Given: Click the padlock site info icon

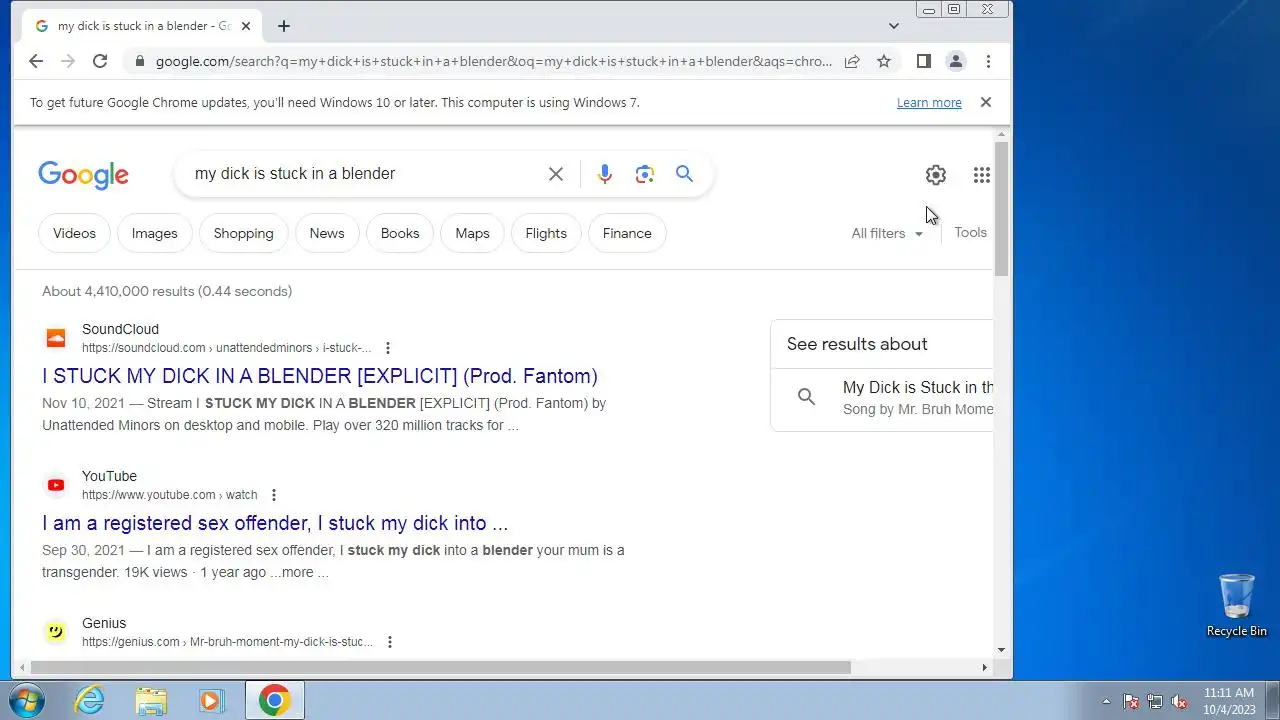Looking at the screenshot, I should coord(138,61).
